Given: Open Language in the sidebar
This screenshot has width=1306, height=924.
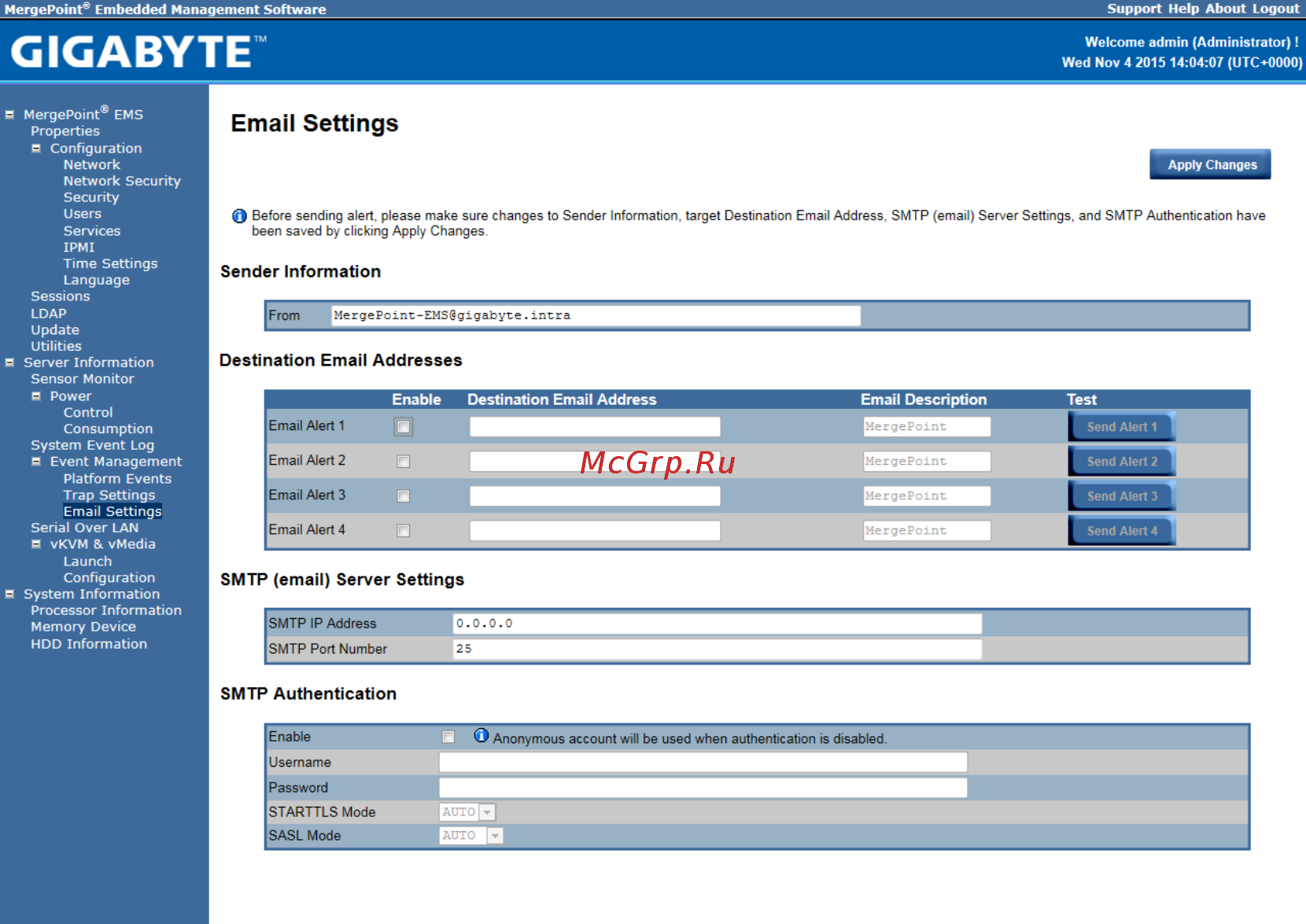Looking at the screenshot, I should (x=97, y=281).
